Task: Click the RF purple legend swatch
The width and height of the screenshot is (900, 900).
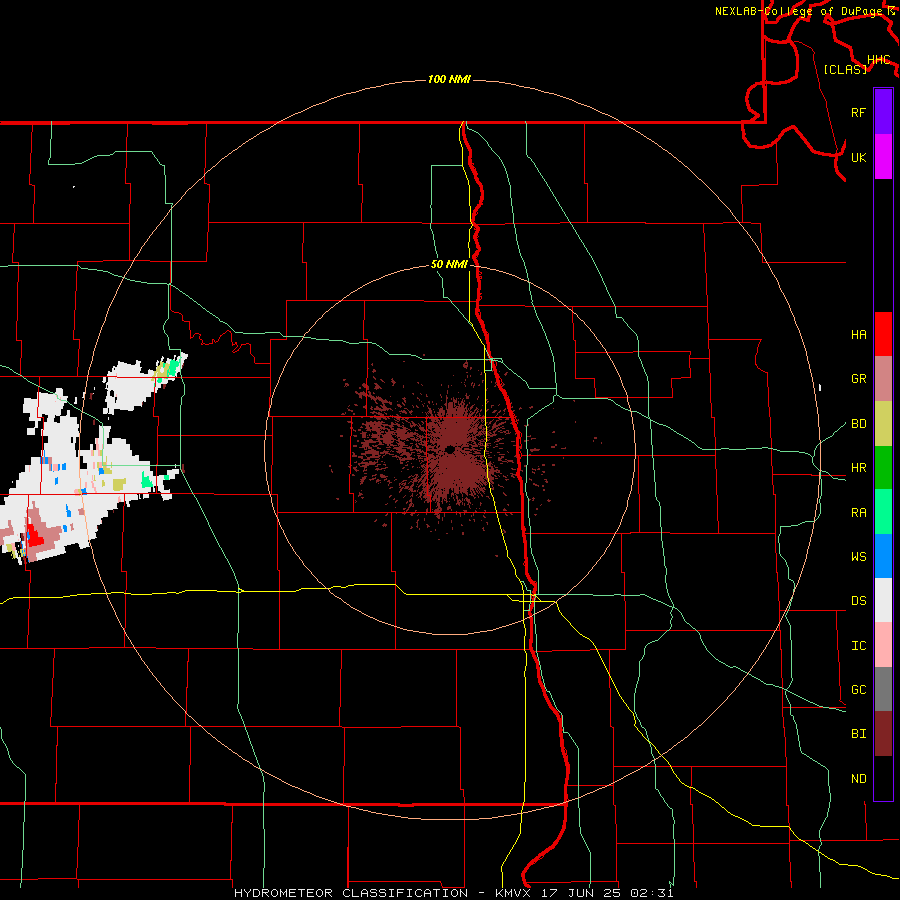Action: pyautogui.click(x=883, y=112)
